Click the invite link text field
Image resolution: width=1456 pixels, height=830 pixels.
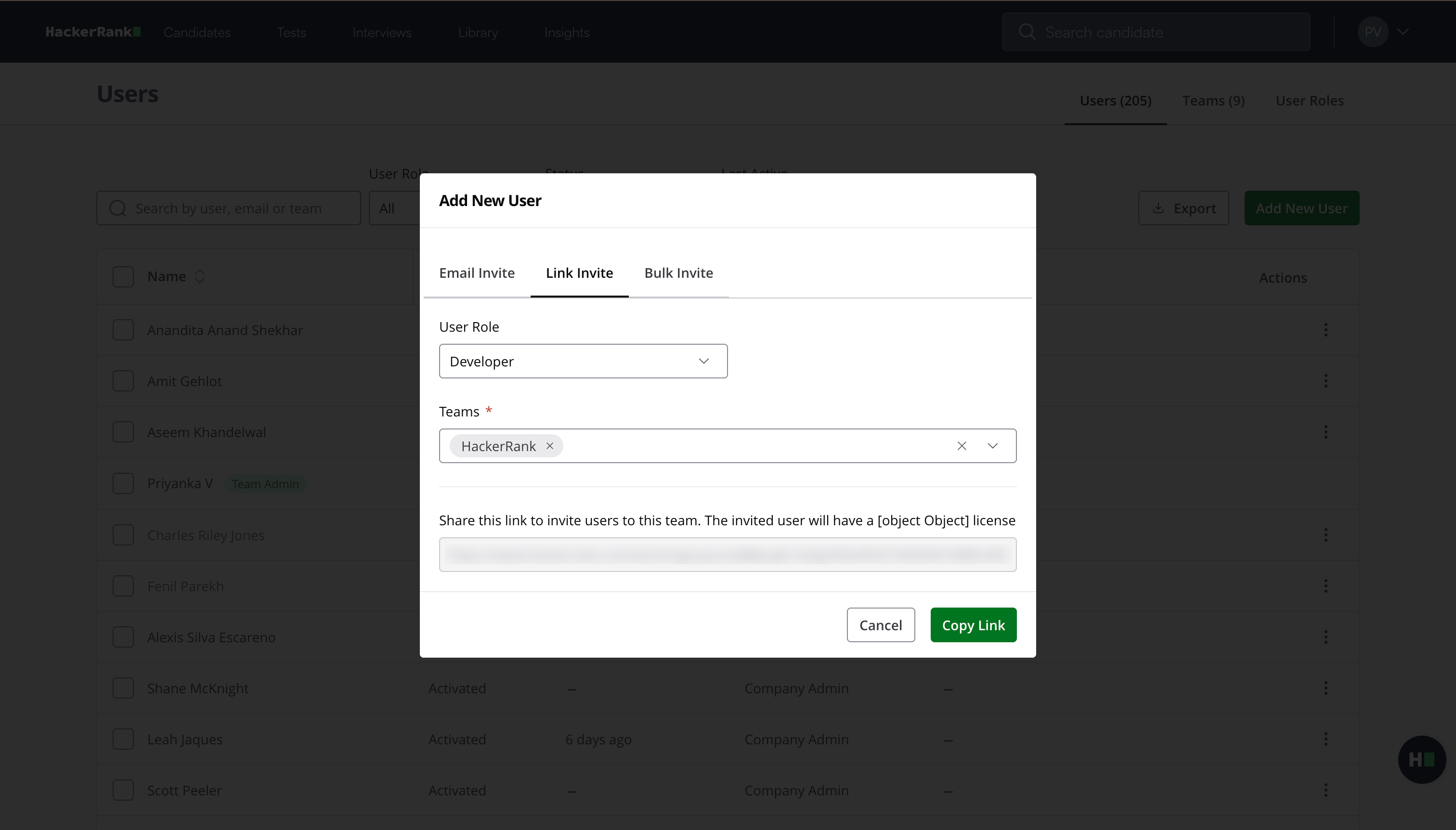(728, 555)
